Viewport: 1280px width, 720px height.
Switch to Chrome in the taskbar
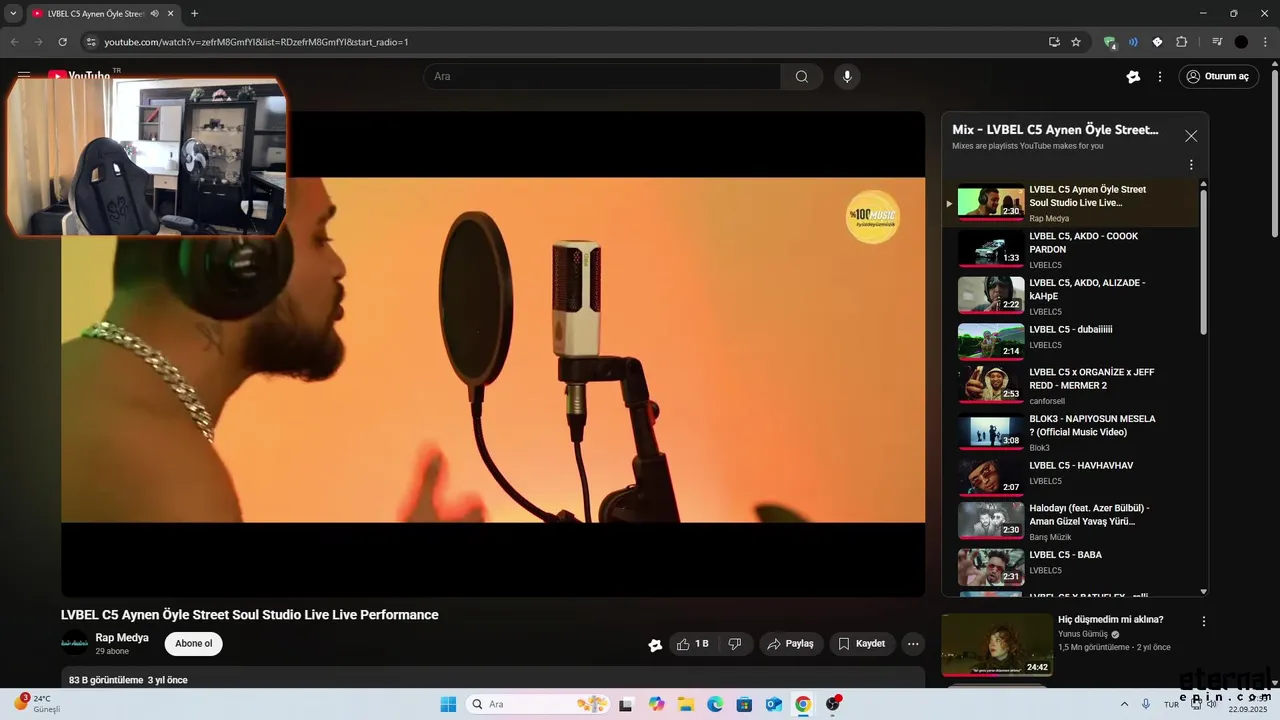(x=803, y=704)
